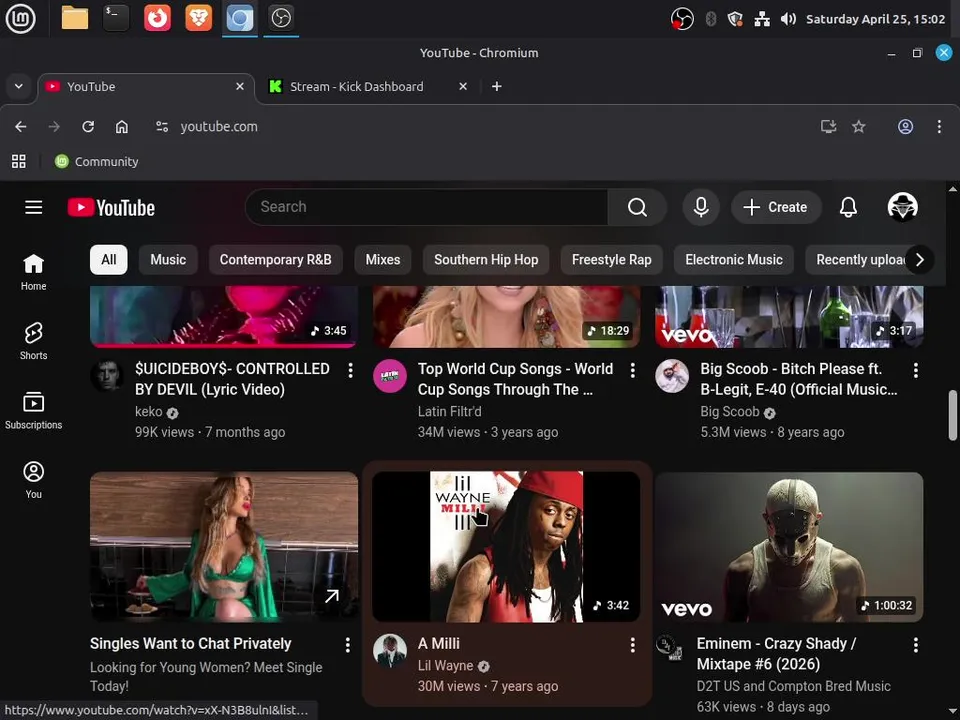Show more filter chips with the right arrow
The image size is (960, 720).
coord(920,260)
